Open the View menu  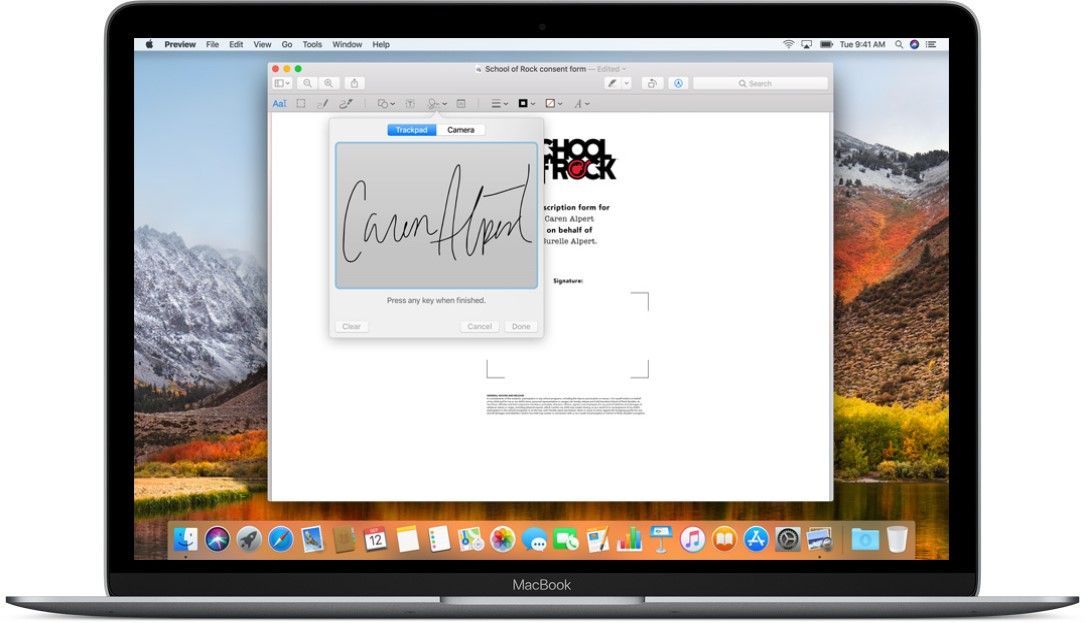point(262,44)
